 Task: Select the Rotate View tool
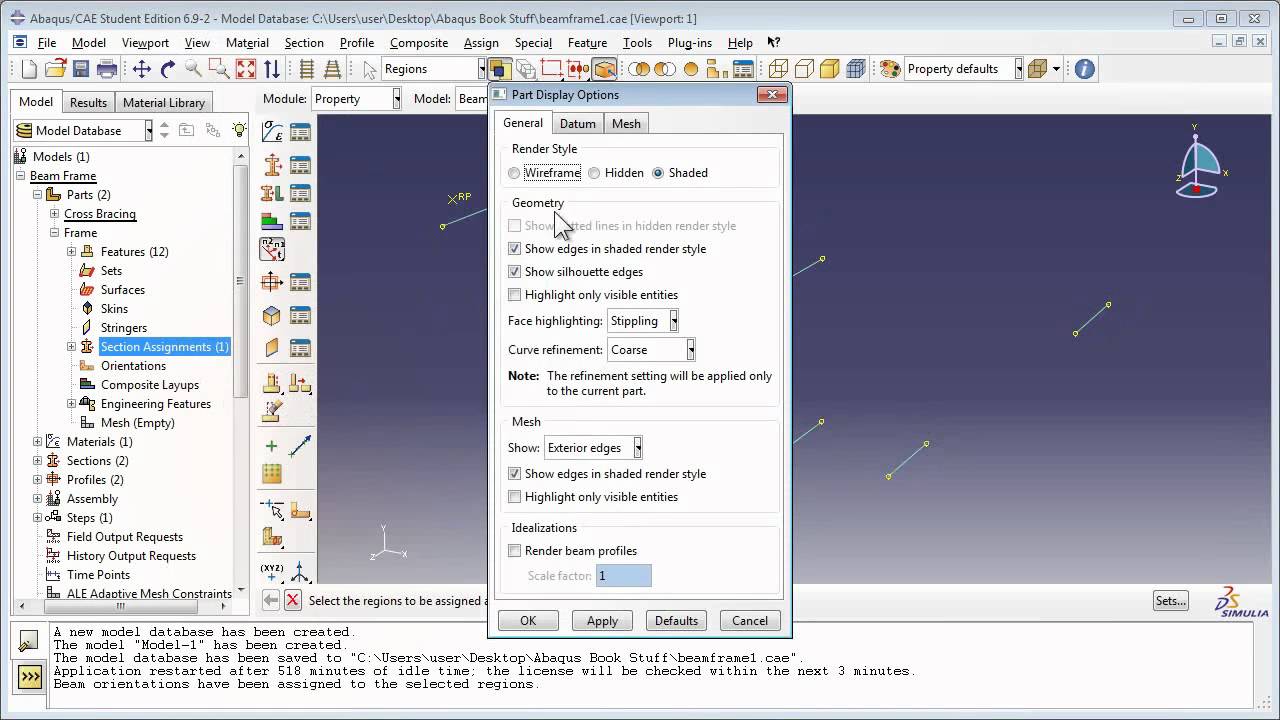(x=168, y=69)
